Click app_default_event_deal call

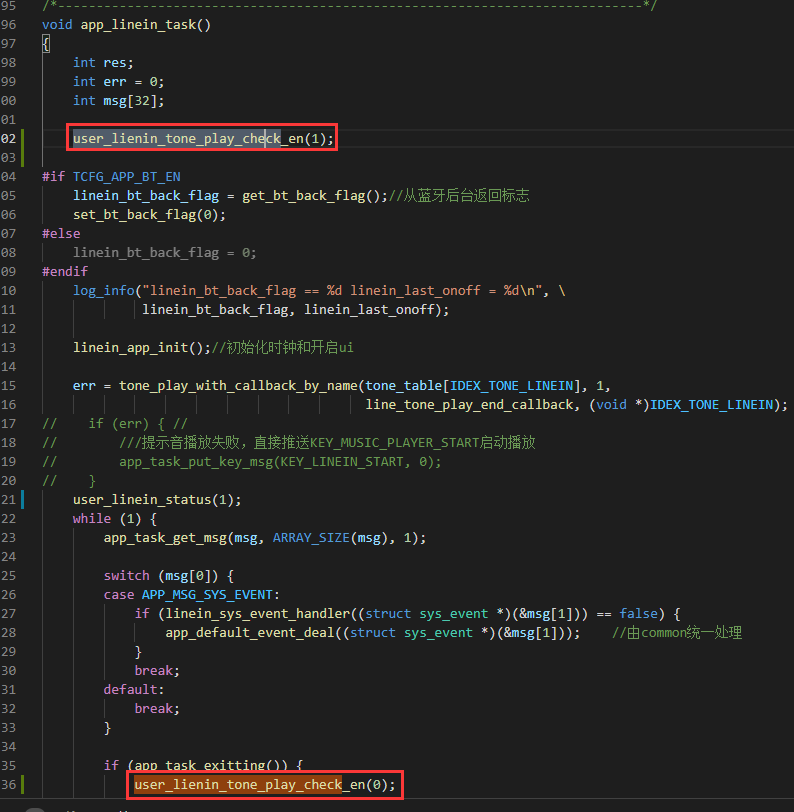[x=373, y=633]
